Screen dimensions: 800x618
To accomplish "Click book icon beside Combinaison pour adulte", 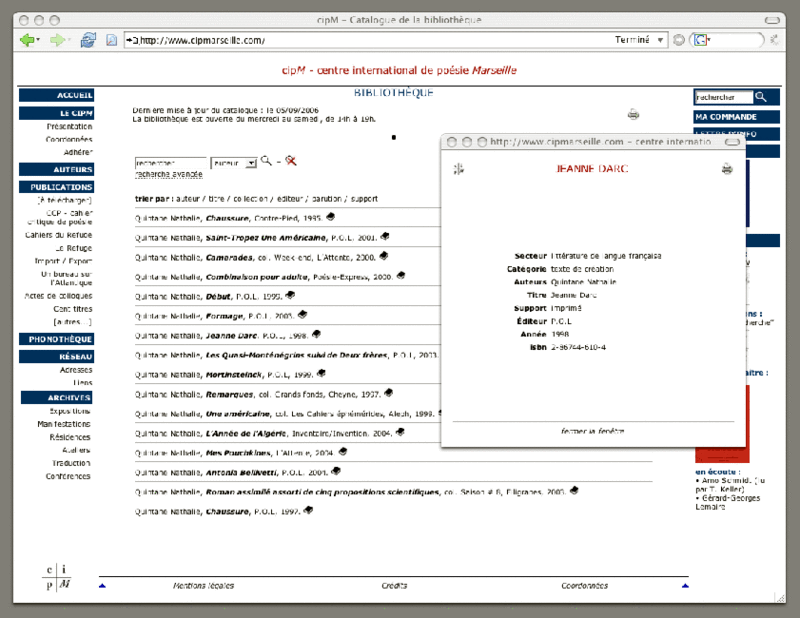I will [x=401, y=276].
